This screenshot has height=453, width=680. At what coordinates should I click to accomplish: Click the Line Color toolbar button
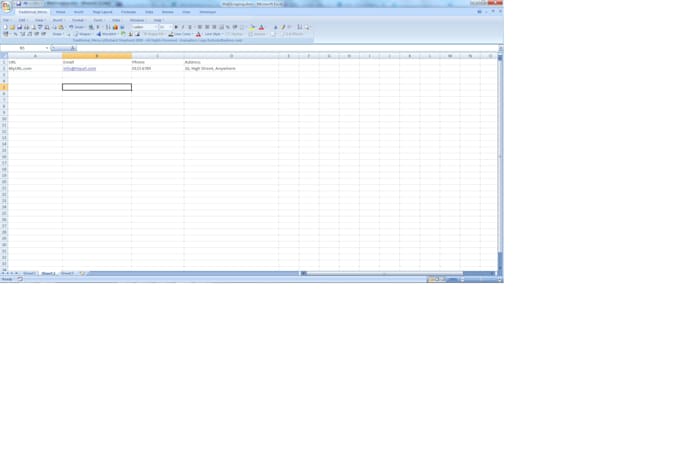180,34
